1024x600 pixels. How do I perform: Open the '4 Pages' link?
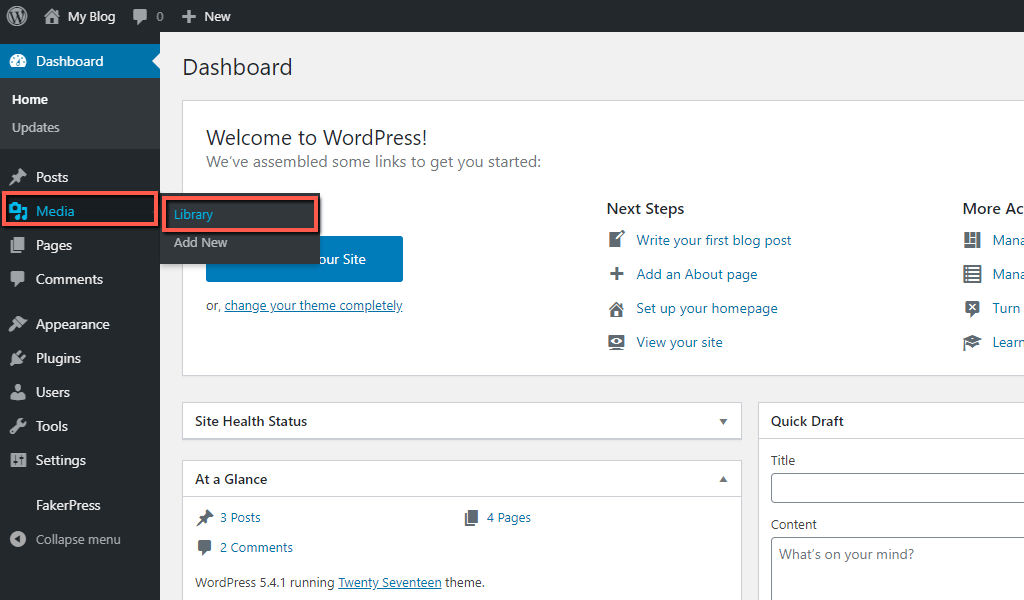click(509, 518)
